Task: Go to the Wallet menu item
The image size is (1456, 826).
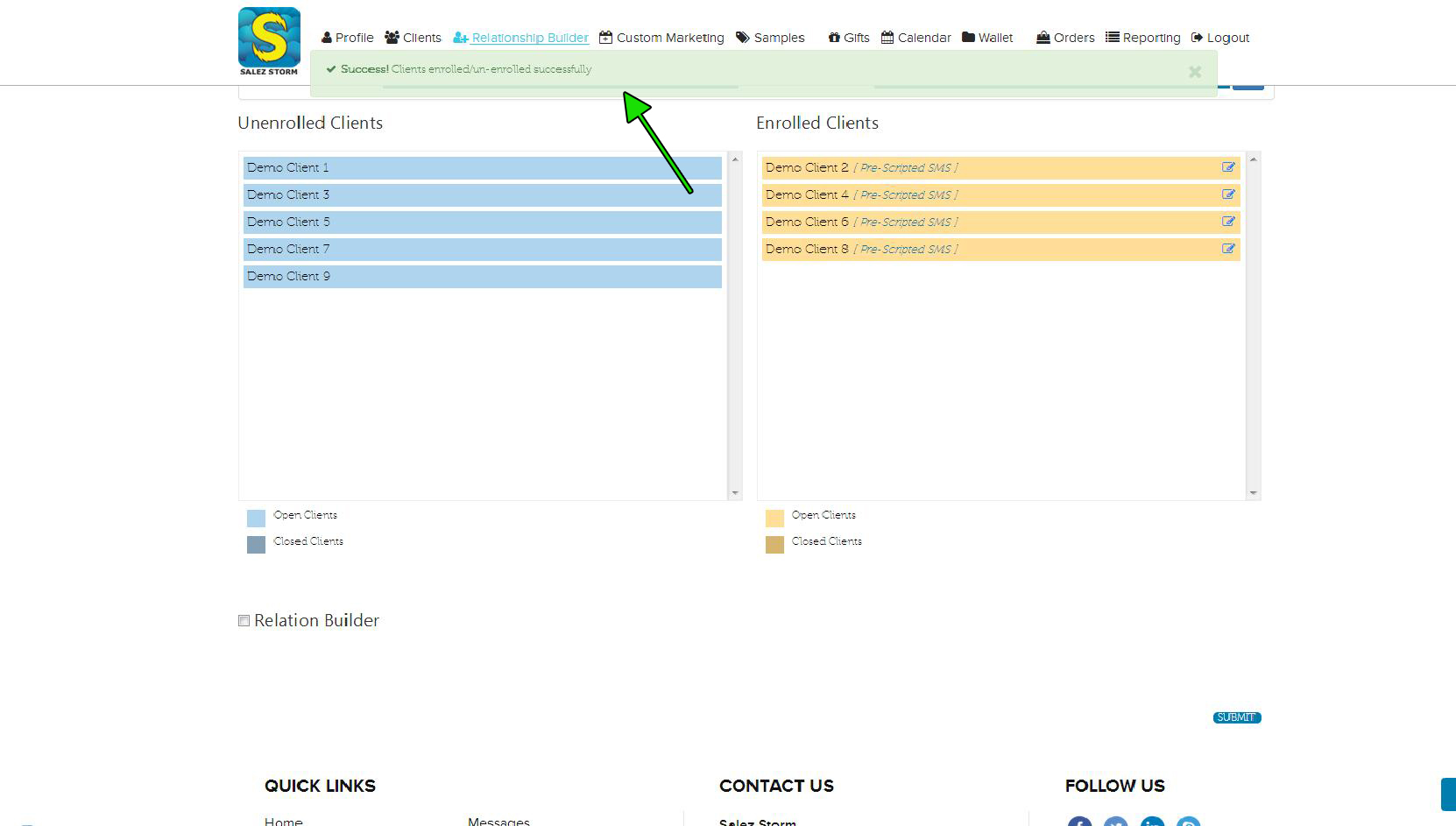Action: [x=987, y=38]
